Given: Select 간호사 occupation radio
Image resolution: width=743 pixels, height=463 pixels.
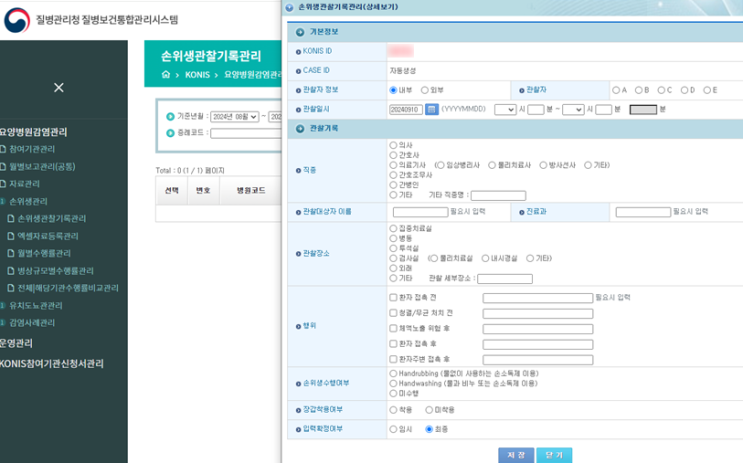Looking at the screenshot, I should (393, 155).
